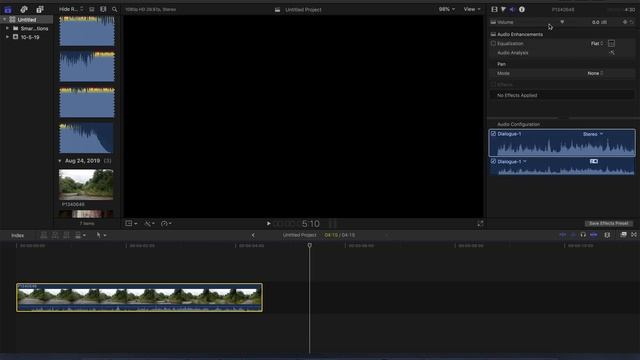Viewport: 640px width, 360px height.
Task: Open the Select tool arrow popup
Action: coord(101,235)
